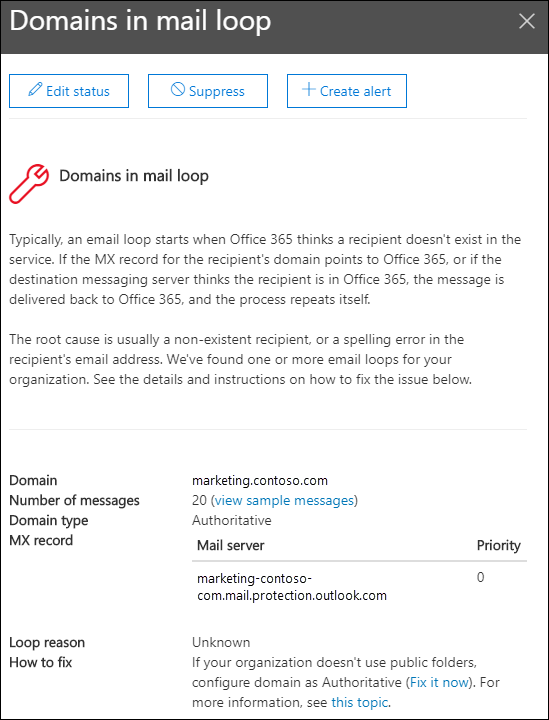Click the Authoritative domain type value
Image resolution: width=549 pixels, height=720 pixels.
(x=232, y=520)
